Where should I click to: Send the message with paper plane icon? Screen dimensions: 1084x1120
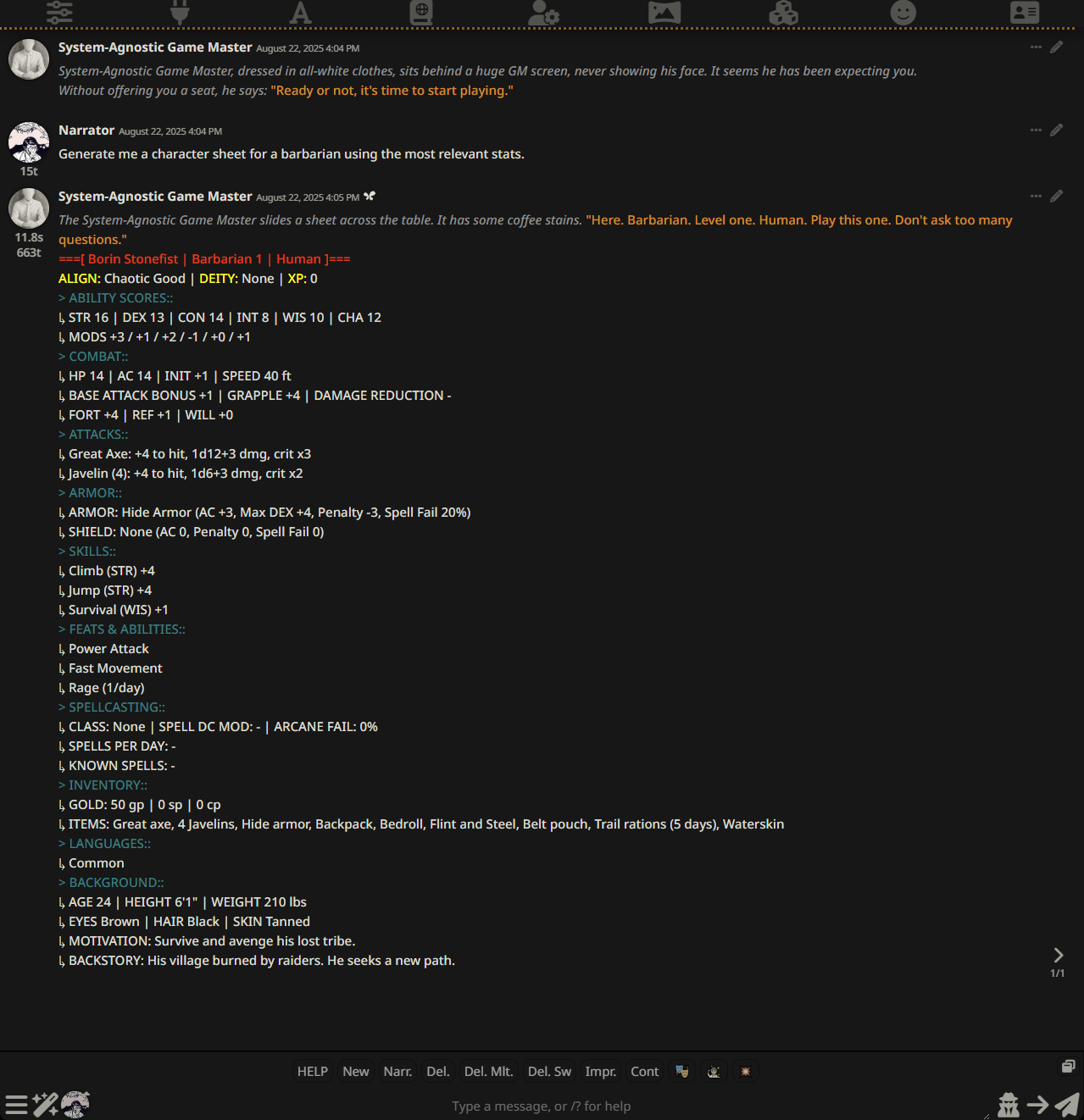coord(1067,1104)
